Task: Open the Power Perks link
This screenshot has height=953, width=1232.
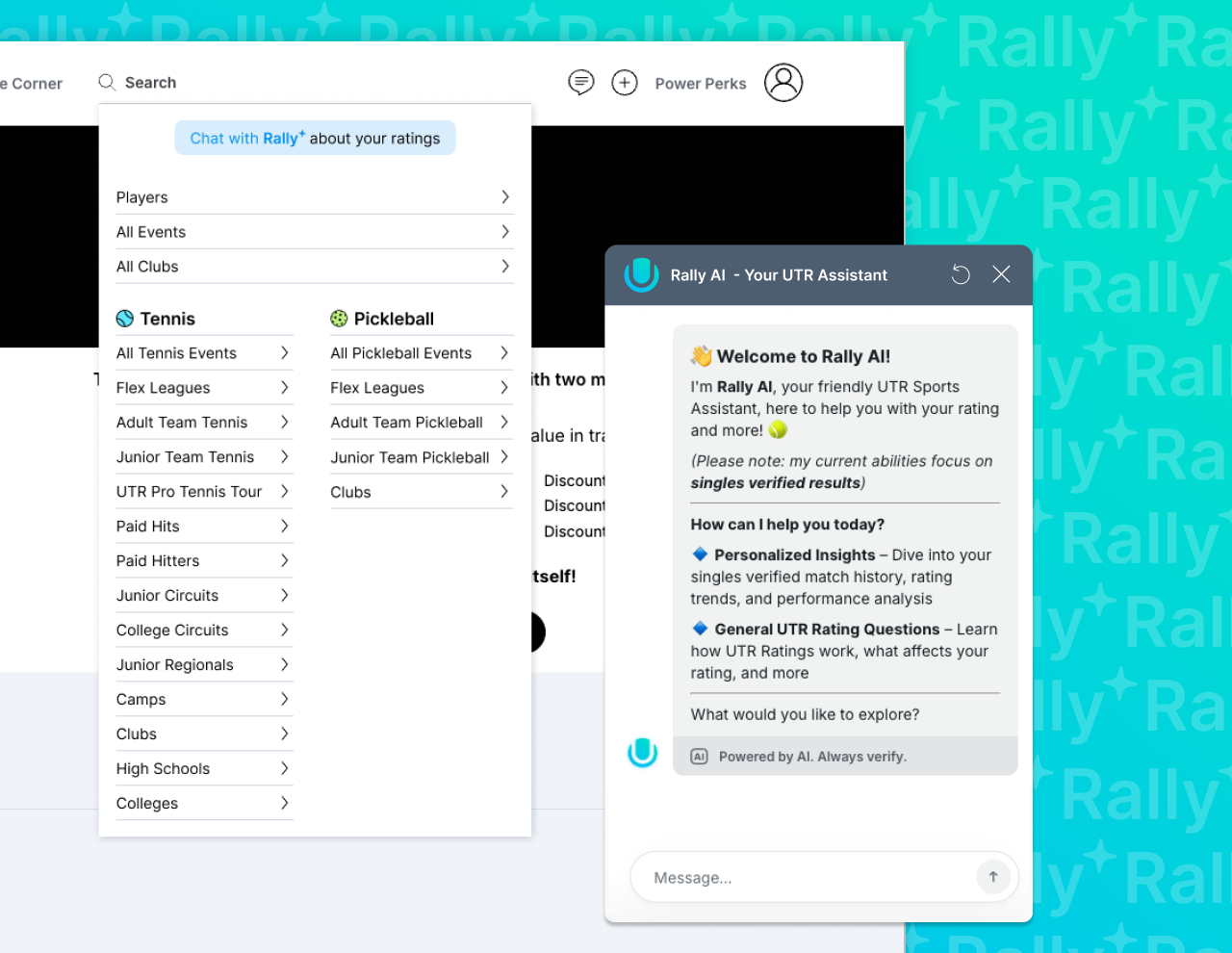Action: tap(701, 84)
